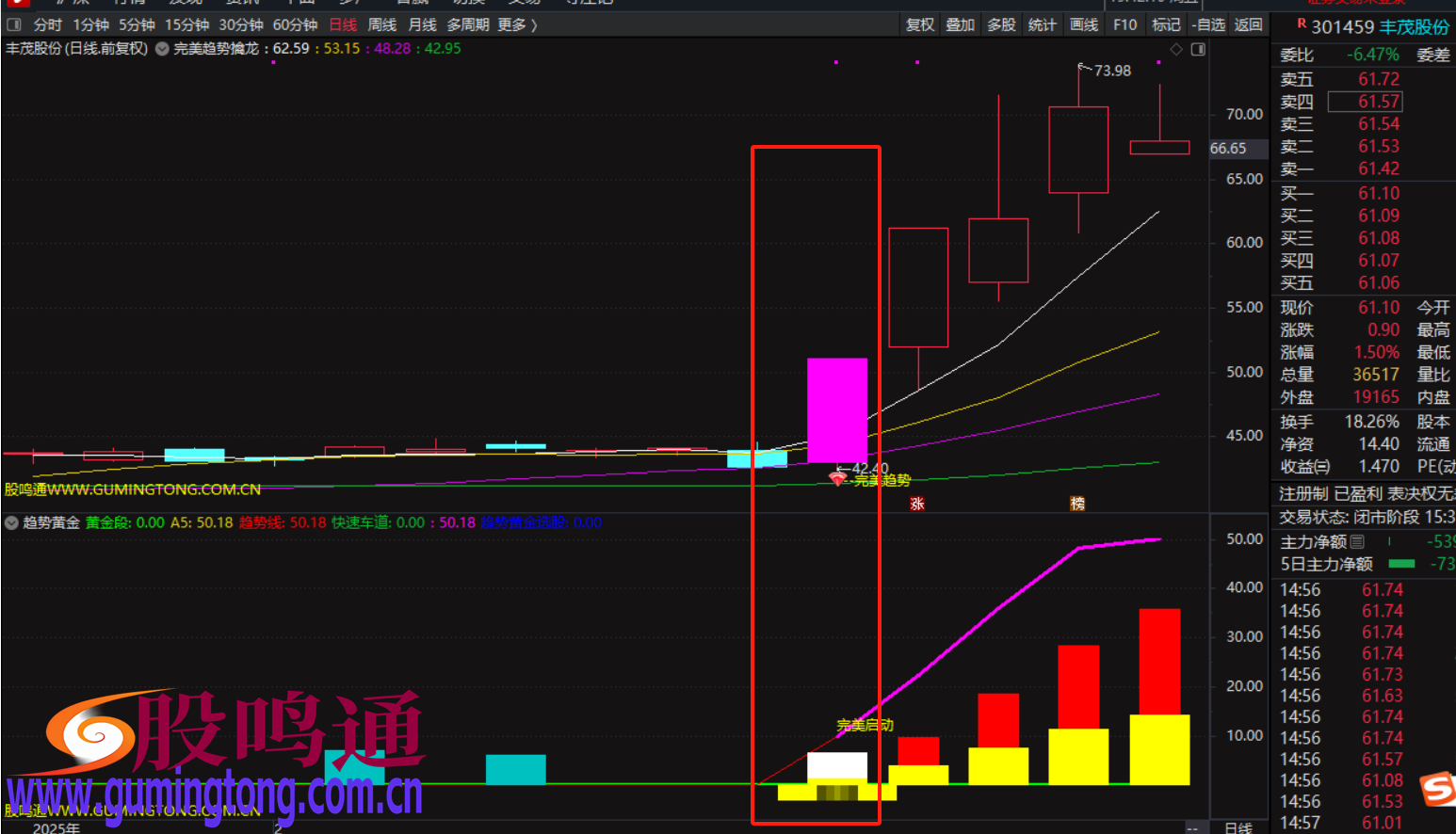Click the 涨 marker icon below the candles

pos(917,504)
